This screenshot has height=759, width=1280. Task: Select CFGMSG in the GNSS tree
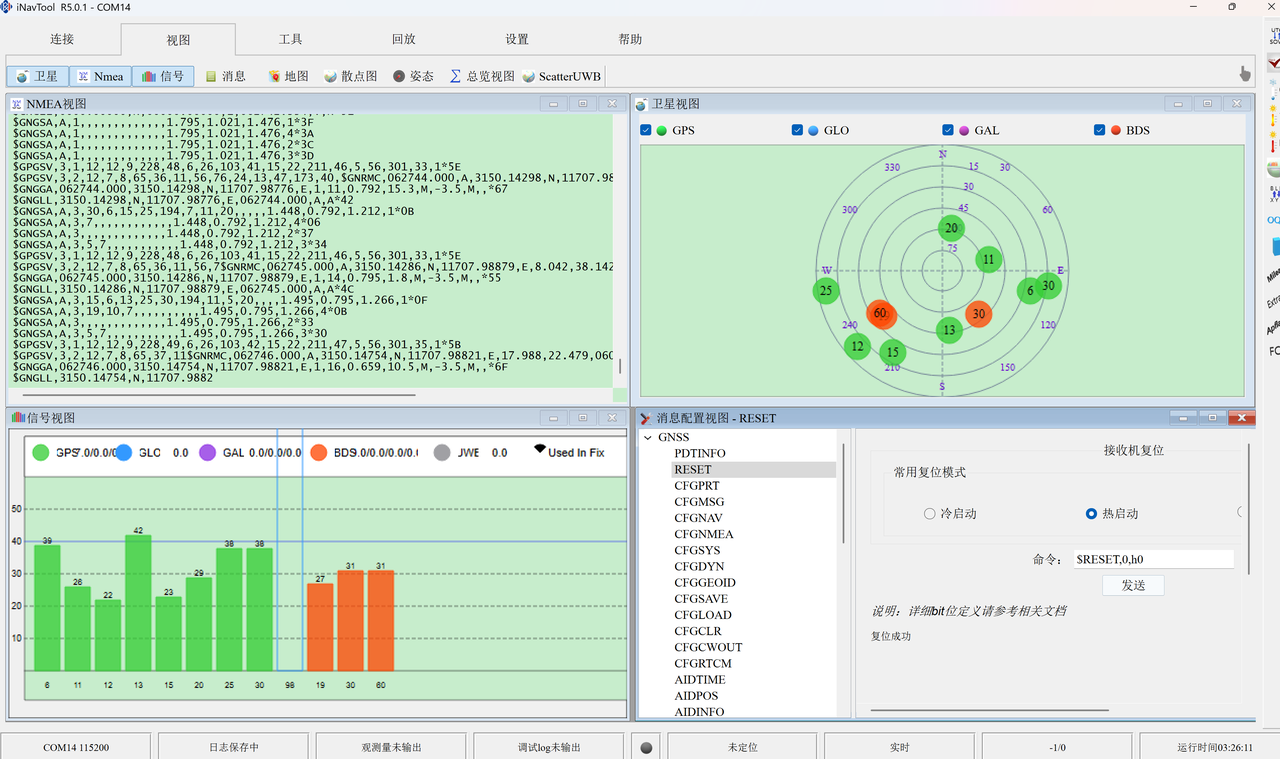699,502
